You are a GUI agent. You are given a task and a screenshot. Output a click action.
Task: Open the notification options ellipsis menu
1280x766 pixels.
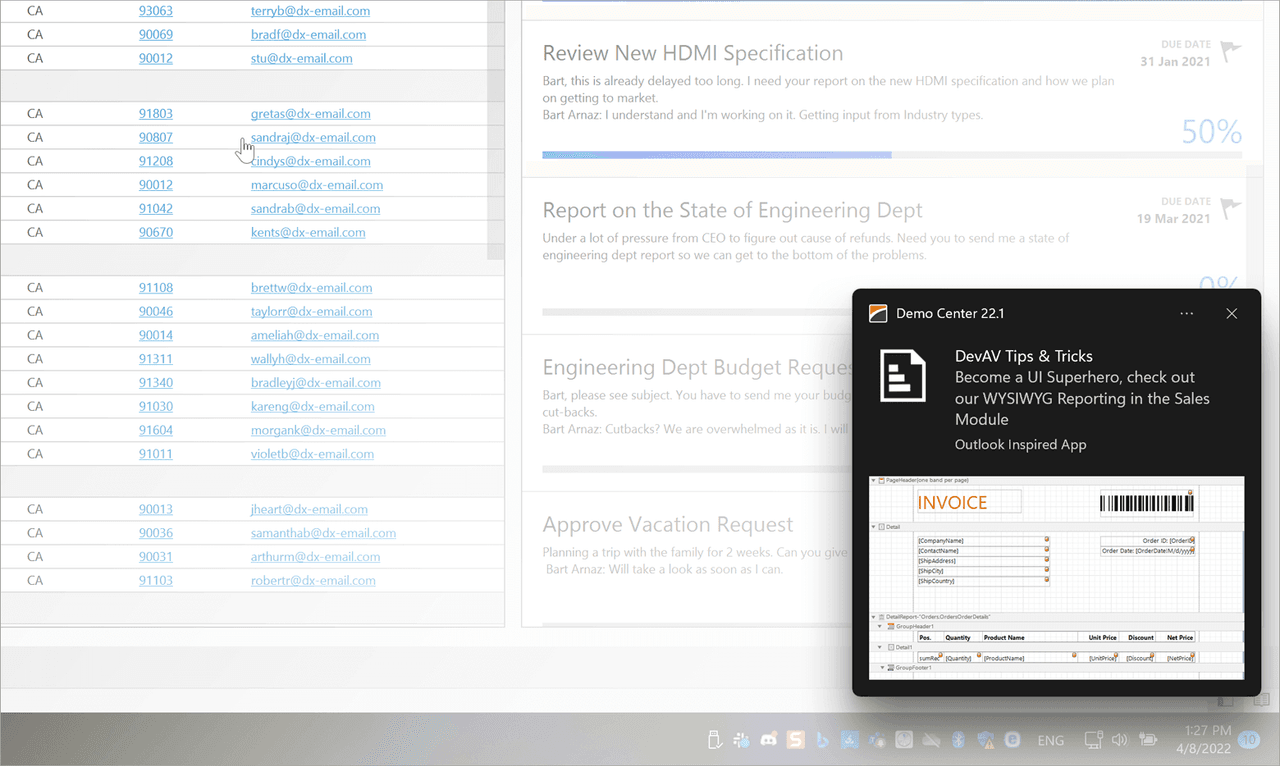coord(1186,313)
